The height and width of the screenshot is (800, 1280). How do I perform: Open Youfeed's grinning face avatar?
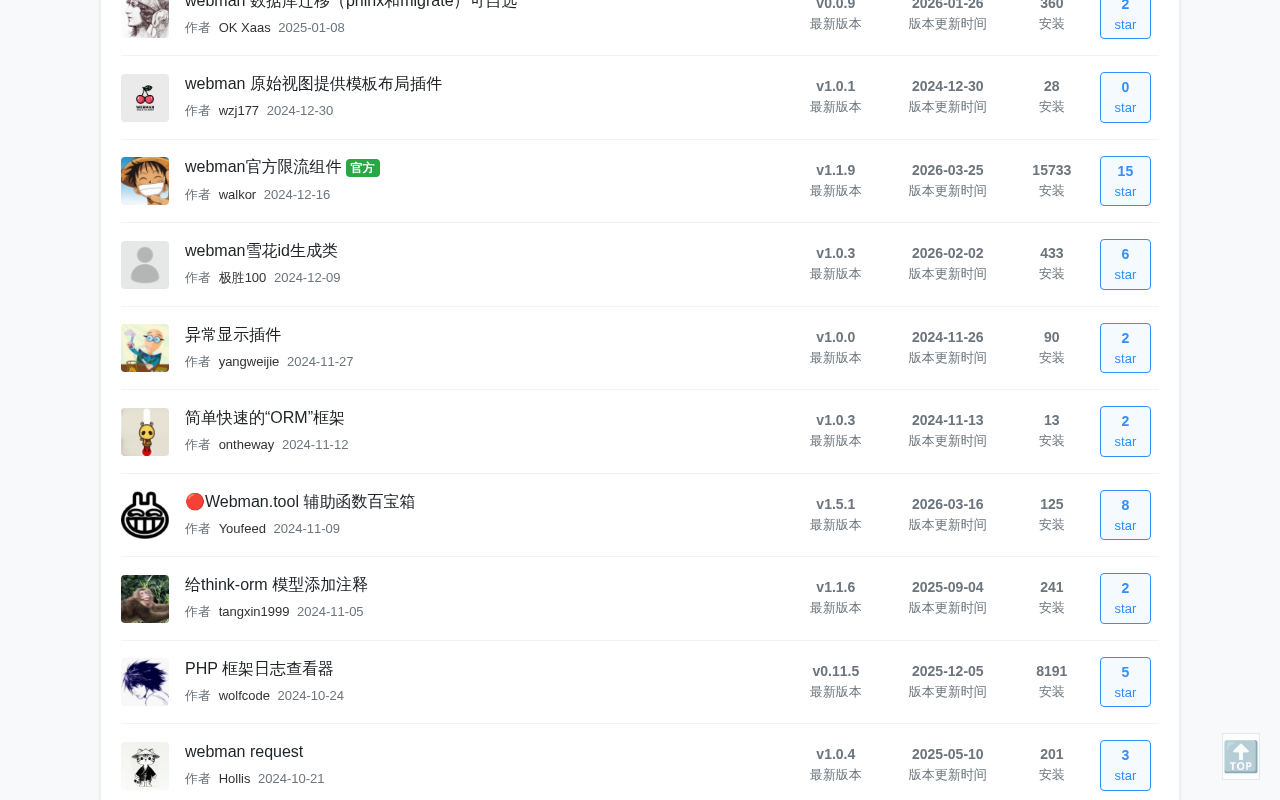tap(145, 515)
